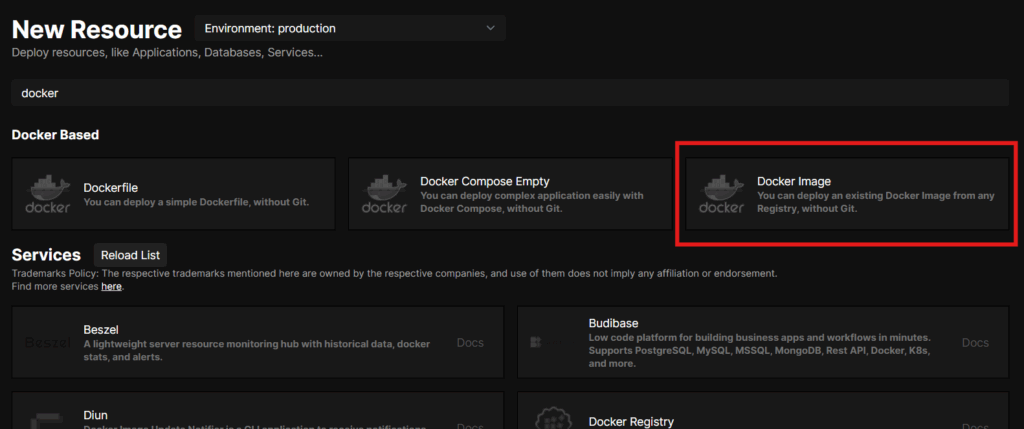Click the Docker Image whale icon
The height and width of the screenshot is (429, 1024).
722,194
